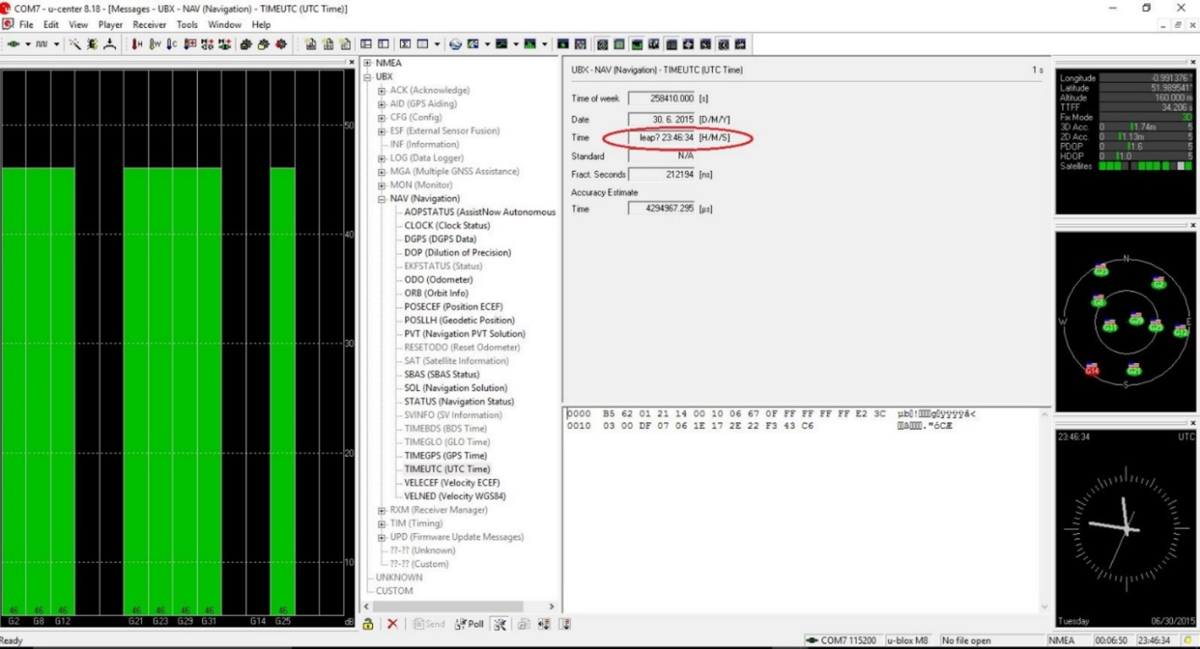1200x649 pixels.
Task: Click the green receiver connection plug icon
Action: (15, 44)
